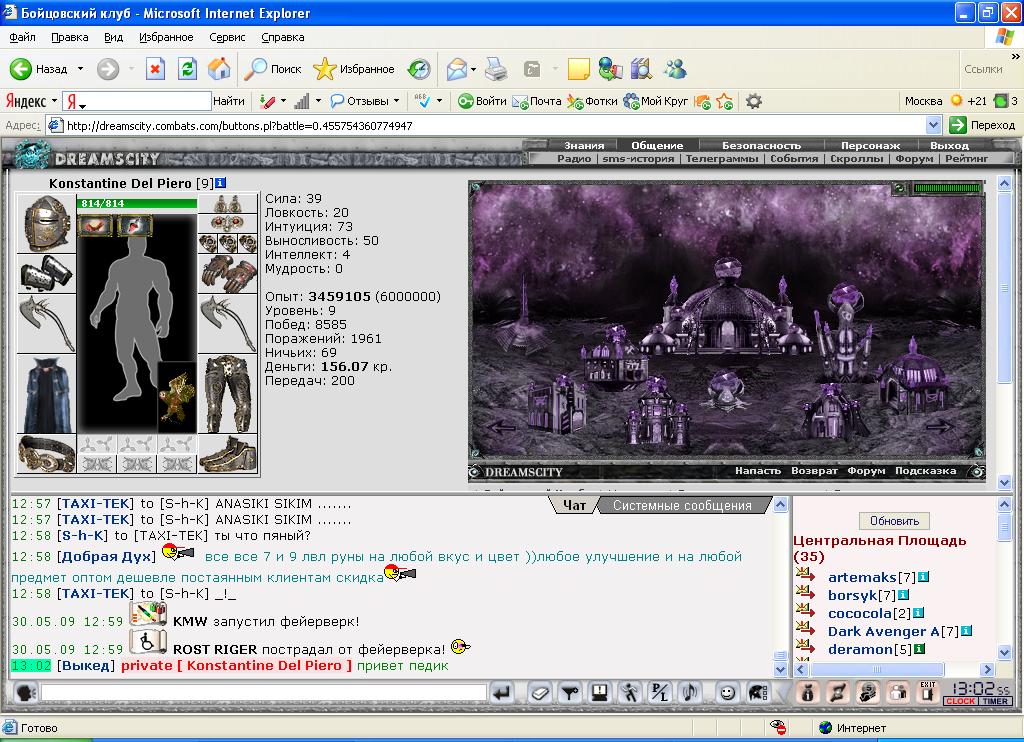The width and height of the screenshot is (1024, 742).
Task: Click the leg armor pants slot
Action: 228,394
